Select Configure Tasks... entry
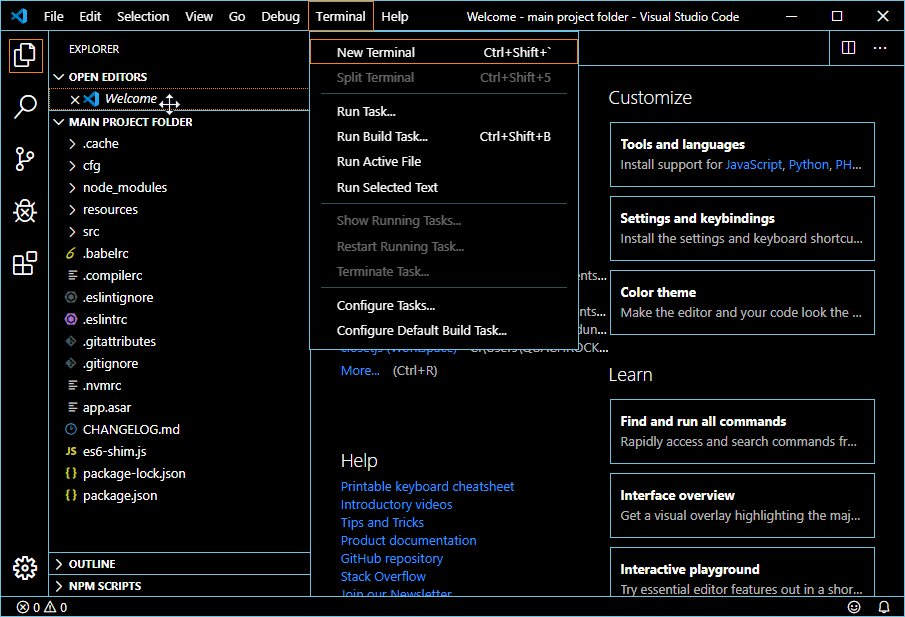The height and width of the screenshot is (617, 905). coord(444,305)
